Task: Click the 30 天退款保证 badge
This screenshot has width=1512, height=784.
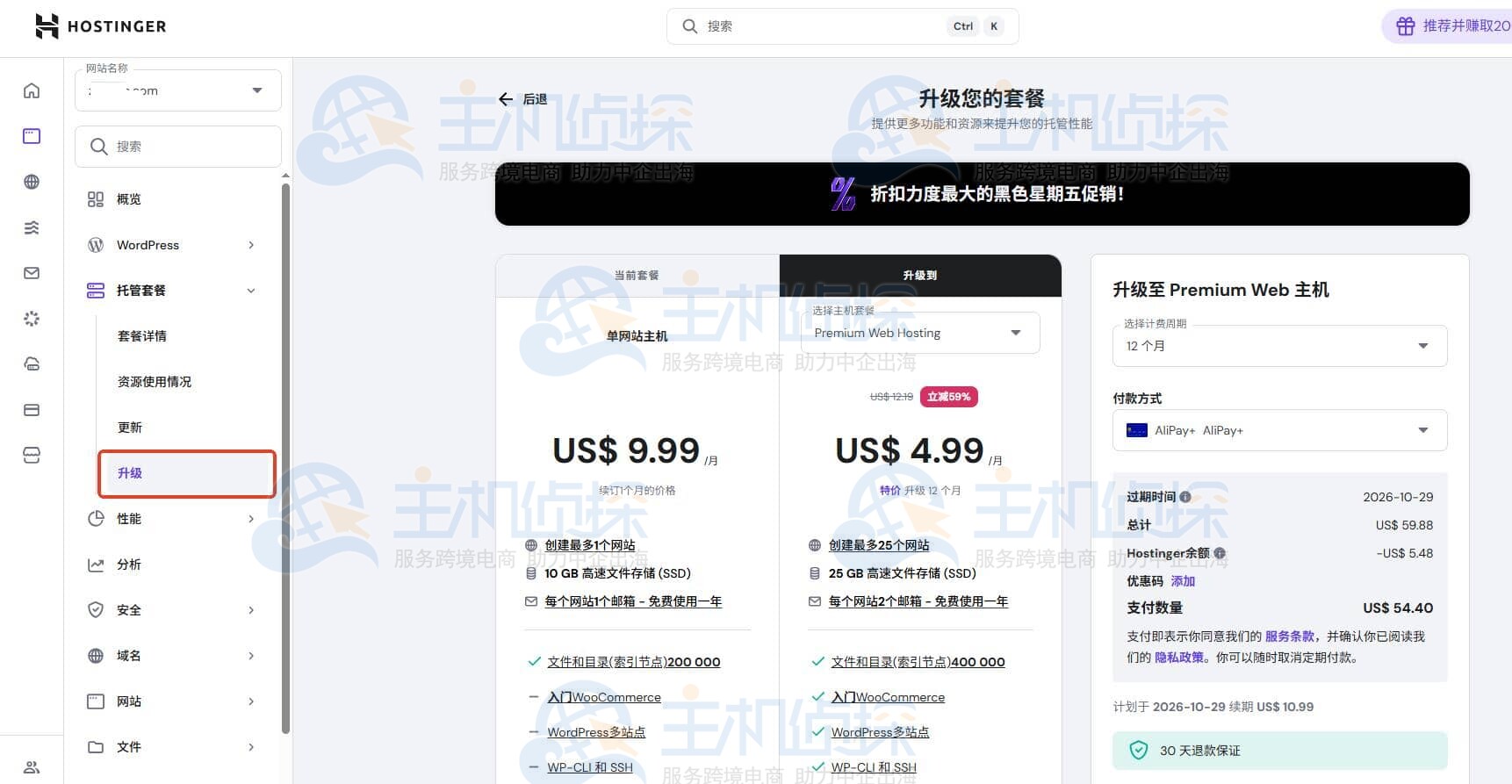Action: (x=1279, y=751)
